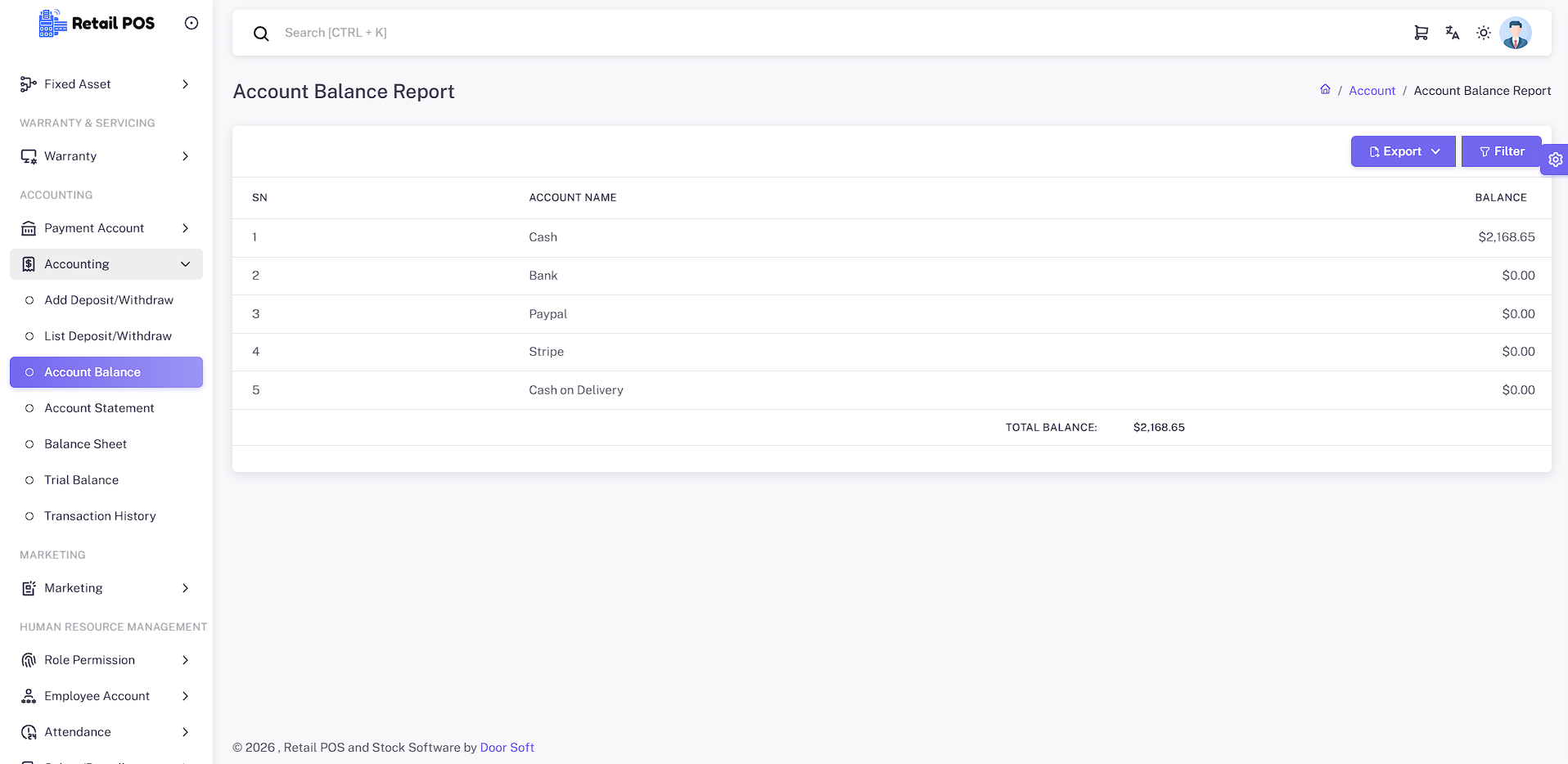This screenshot has width=1568, height=764.
Task: Click the Account breadcrumb link
Action: (x=1372, y=91)
